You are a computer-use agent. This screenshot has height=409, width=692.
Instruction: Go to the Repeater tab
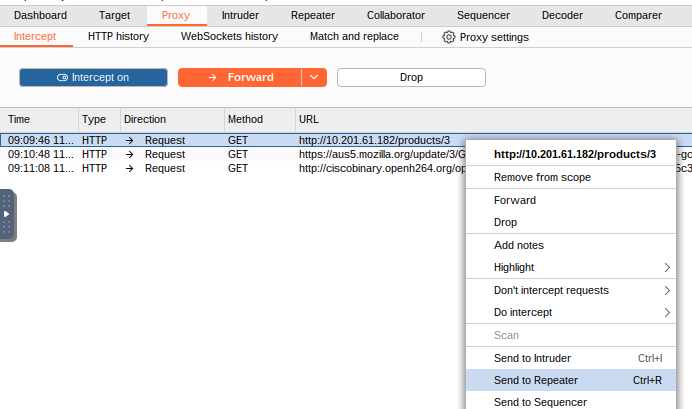tap(312, 15)
